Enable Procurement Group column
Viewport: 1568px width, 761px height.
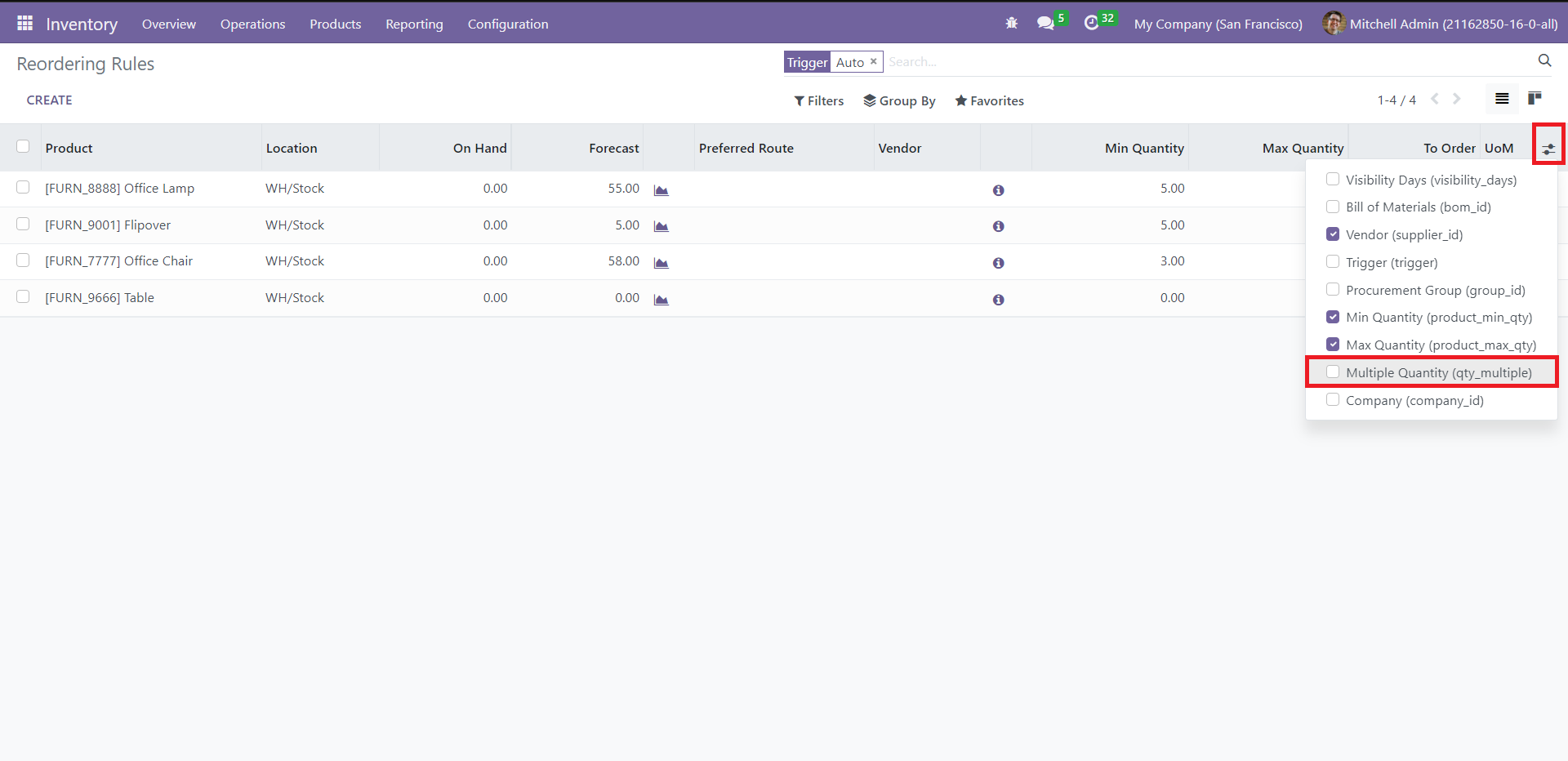[1333, 289]
